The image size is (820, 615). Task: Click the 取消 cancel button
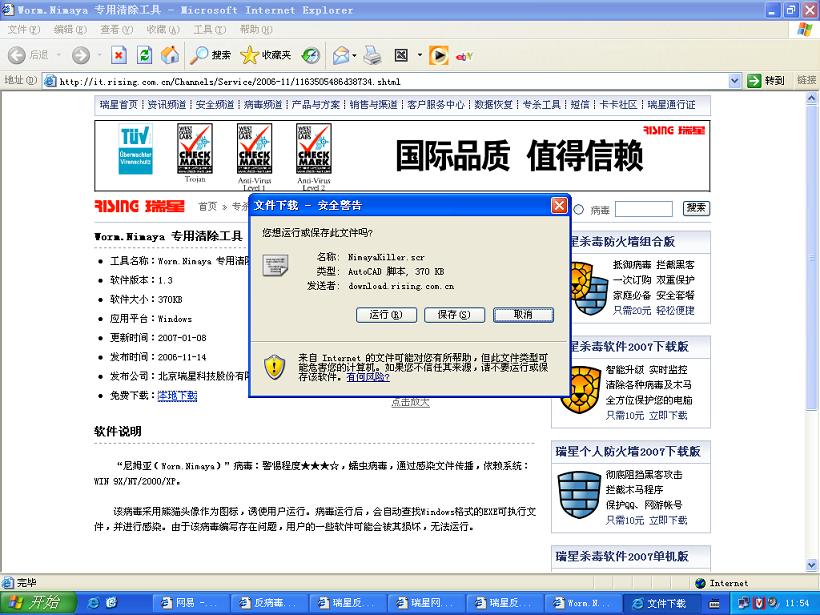coord(523,315)
